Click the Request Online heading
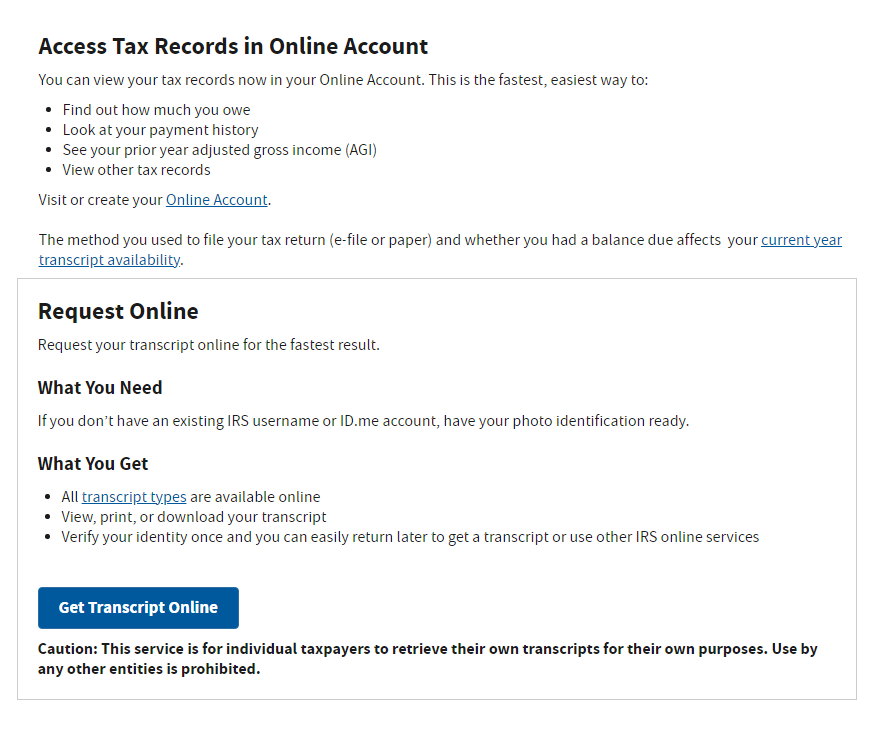The width and height of the screenshot is (882, 732). (118, 311)
